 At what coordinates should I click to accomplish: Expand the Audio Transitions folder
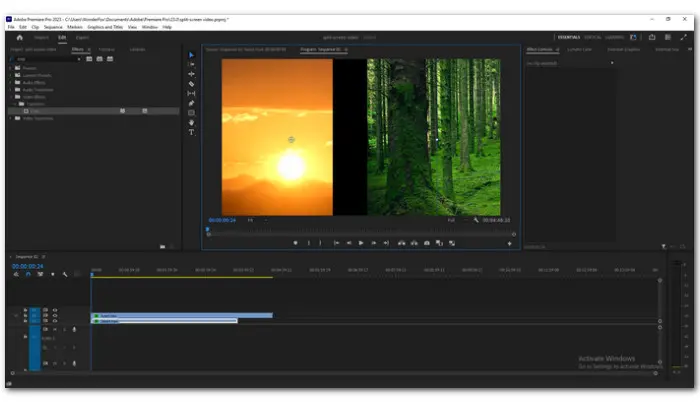11,90
